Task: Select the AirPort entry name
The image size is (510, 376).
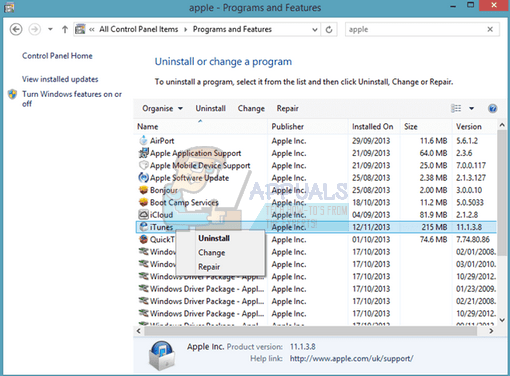Action: click(x=162, y=141)
